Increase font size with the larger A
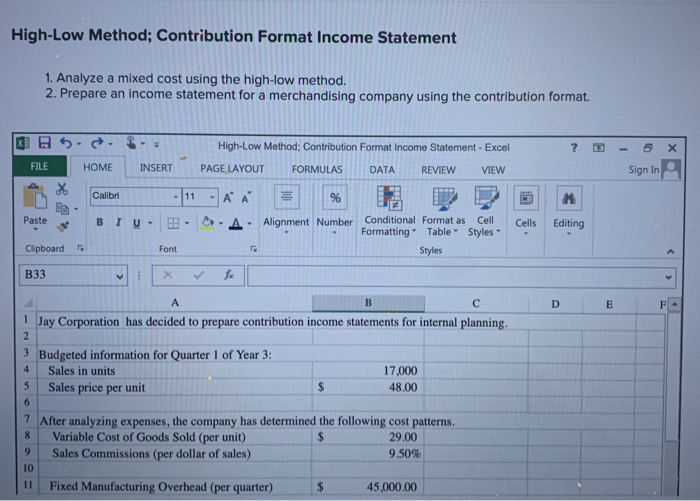Viewport: 700px width, 501px height. (228, 198)
